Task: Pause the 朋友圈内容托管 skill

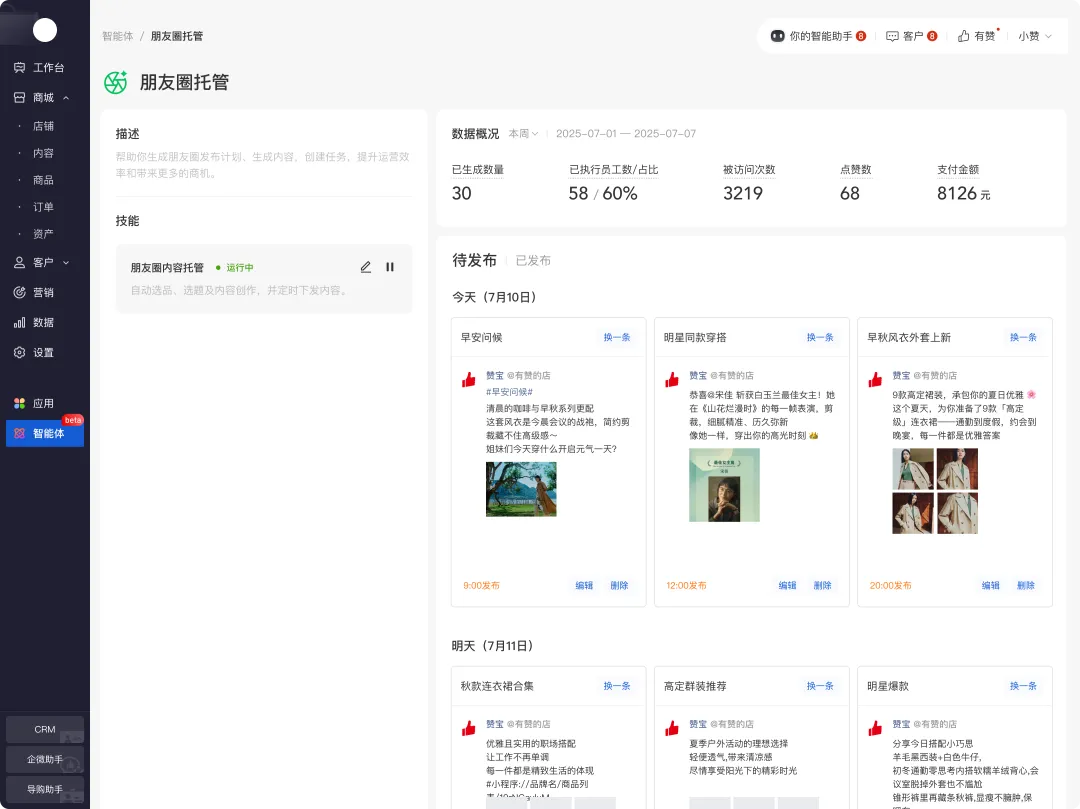Action: [x=390, y=267]
